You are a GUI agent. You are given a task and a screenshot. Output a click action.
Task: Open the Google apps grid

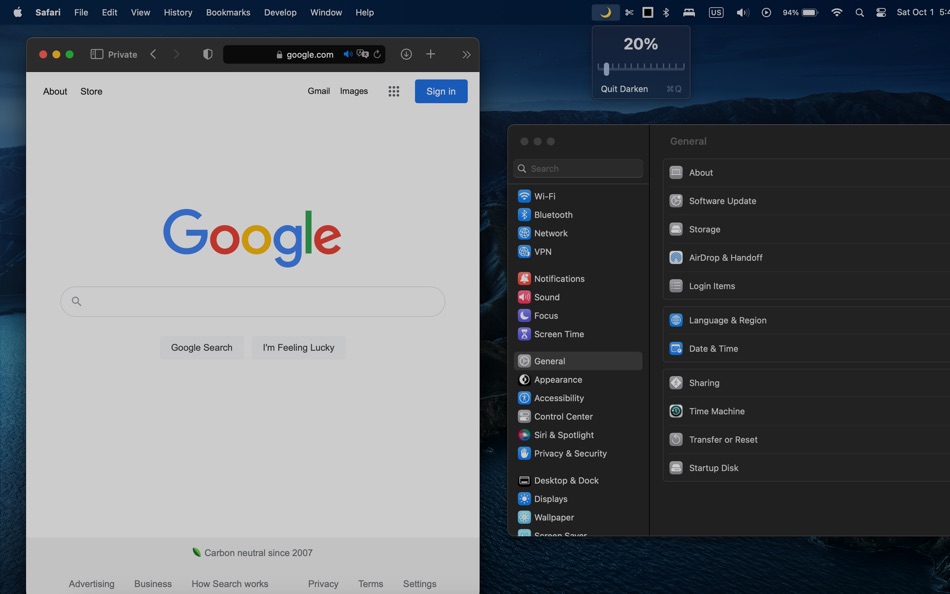point(394,91)
